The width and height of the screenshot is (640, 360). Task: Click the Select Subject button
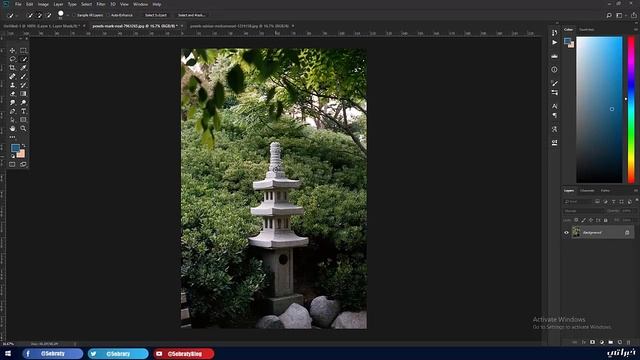click(156, 15)
